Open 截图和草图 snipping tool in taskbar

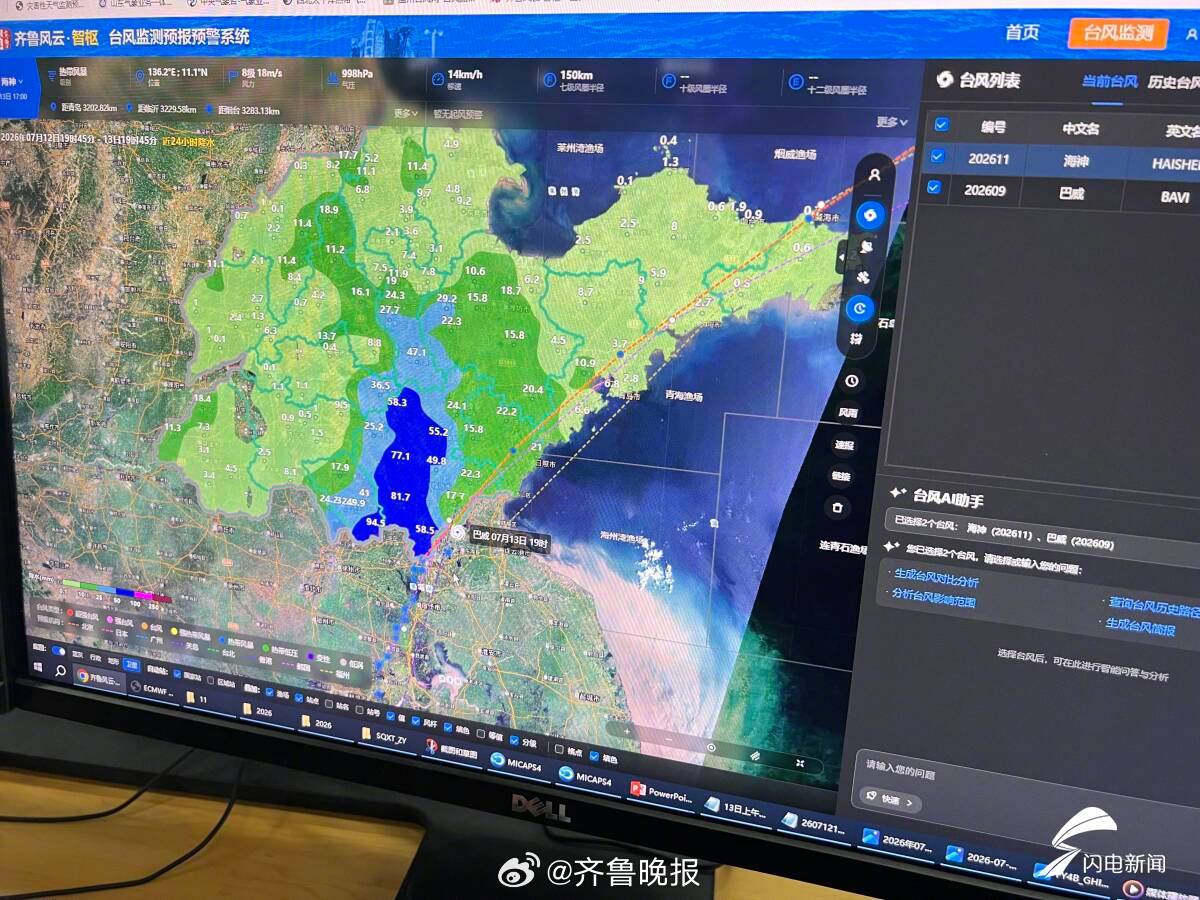click(452, 751)
